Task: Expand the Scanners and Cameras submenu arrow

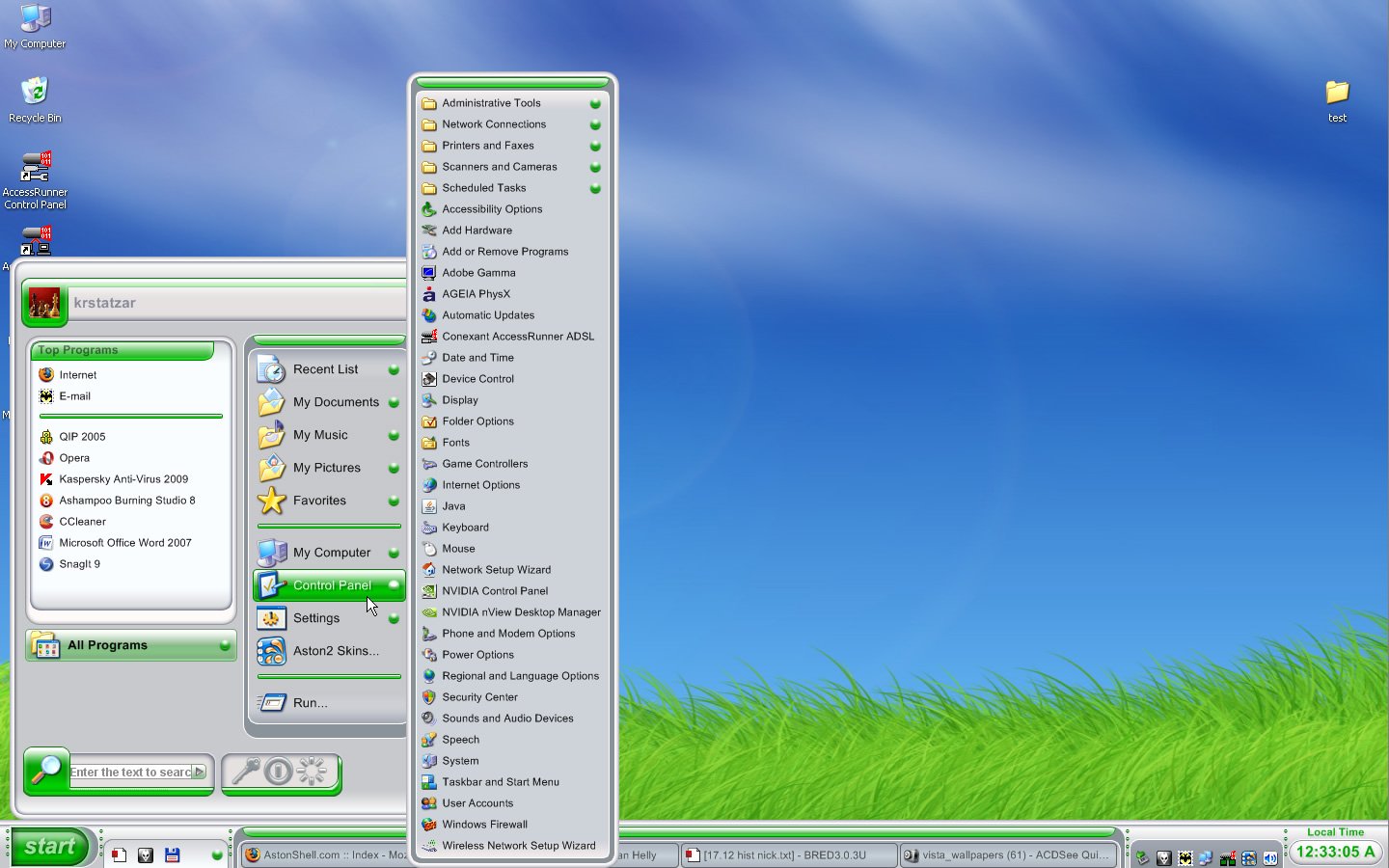Action: coord(595,167)
